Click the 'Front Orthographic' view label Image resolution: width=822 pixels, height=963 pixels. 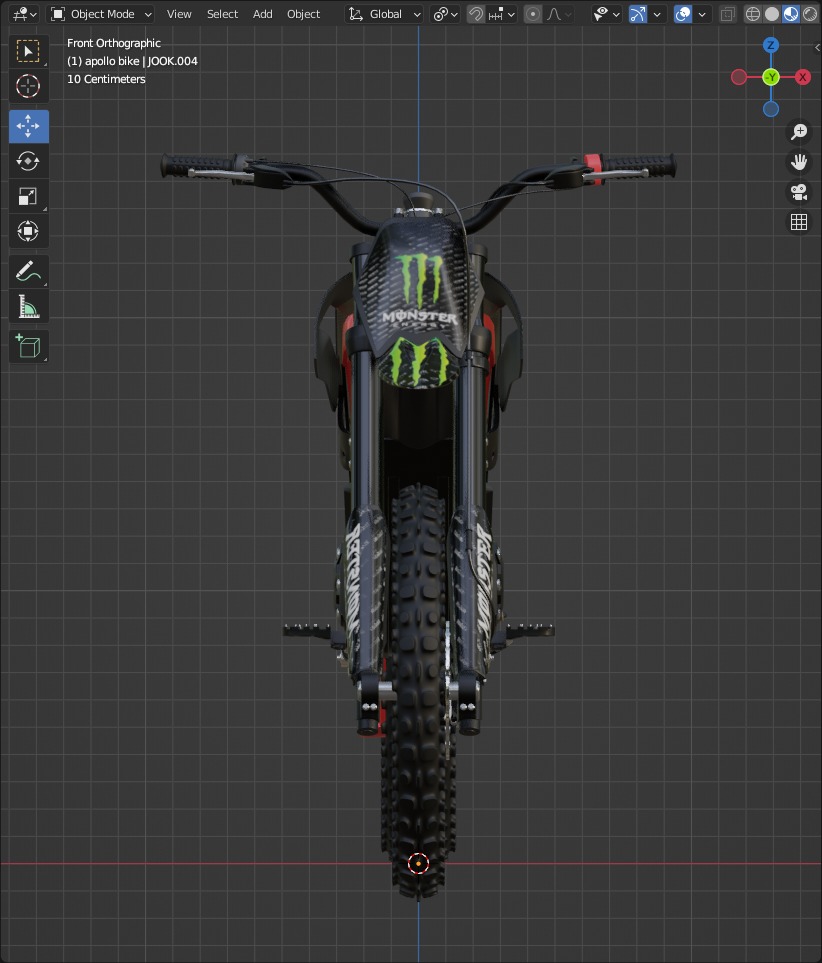point(114,43)
